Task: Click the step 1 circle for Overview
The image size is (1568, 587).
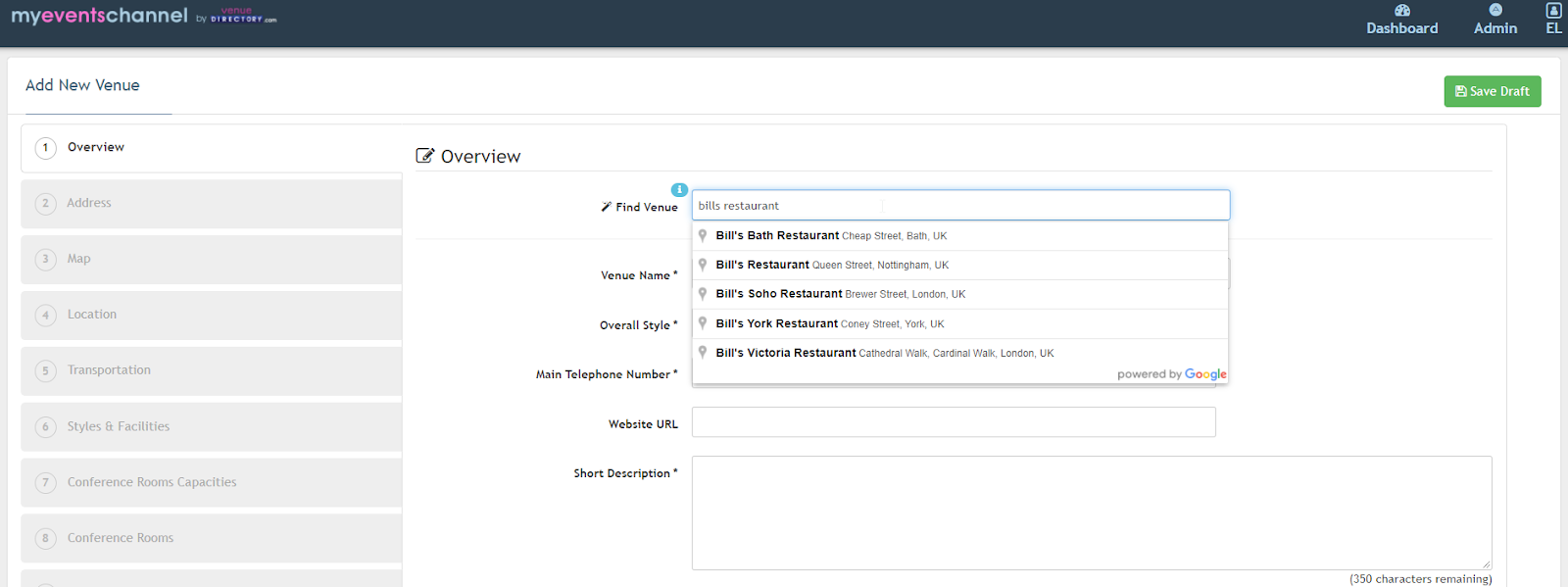Action: click(45, 148)
